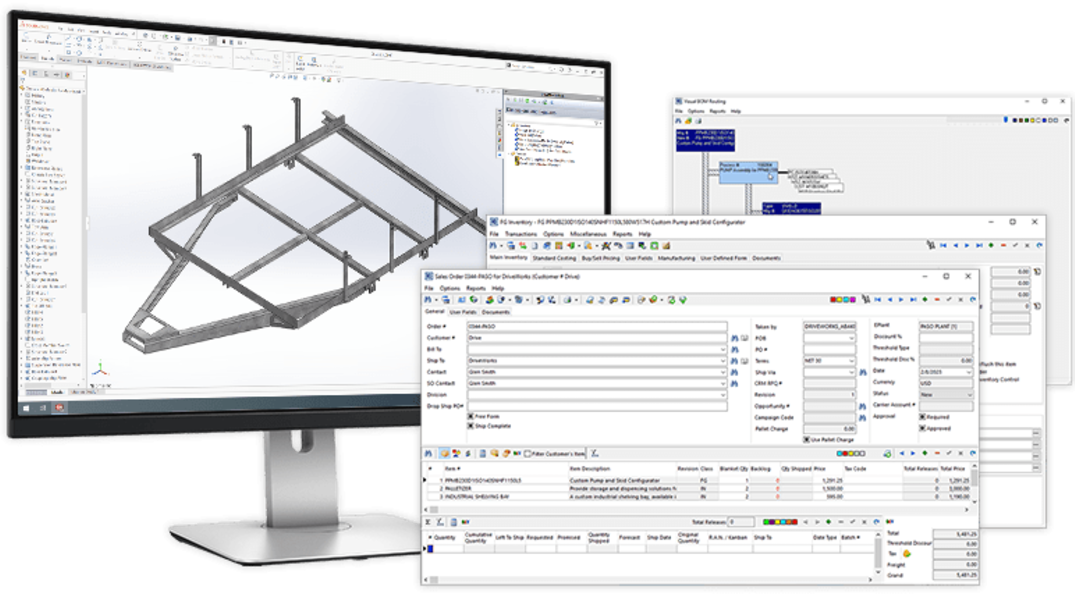Image resolution: width=1075 pixels, height=594 pixels.
Task: Click the line items horizontal scrollbar
Action: point(698,510)
